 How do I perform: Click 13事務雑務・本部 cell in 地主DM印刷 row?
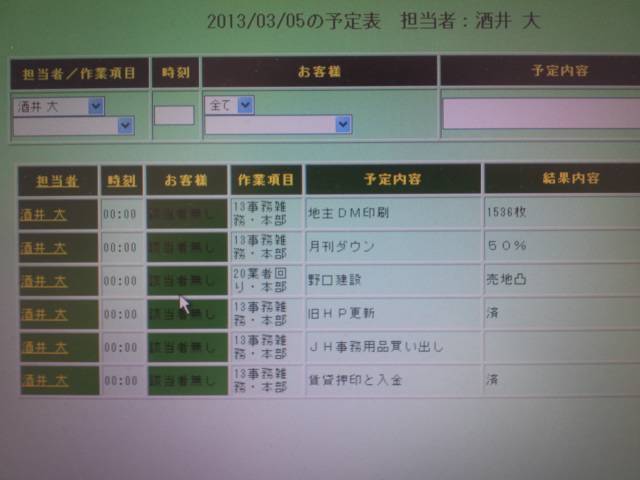[x=267, y=213]
